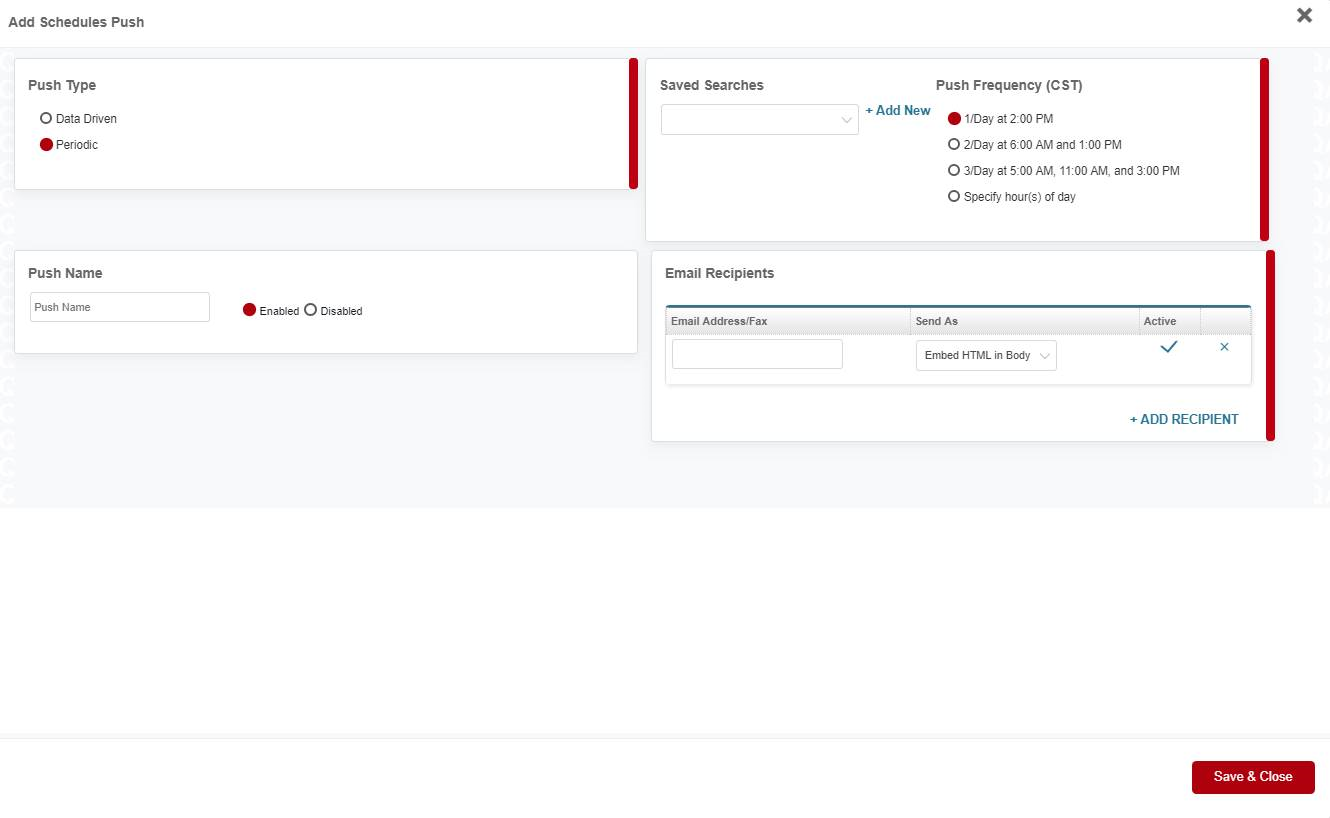Click the Email Address/Fax input box
This screenshot has height=818, width=1330.
757,354
